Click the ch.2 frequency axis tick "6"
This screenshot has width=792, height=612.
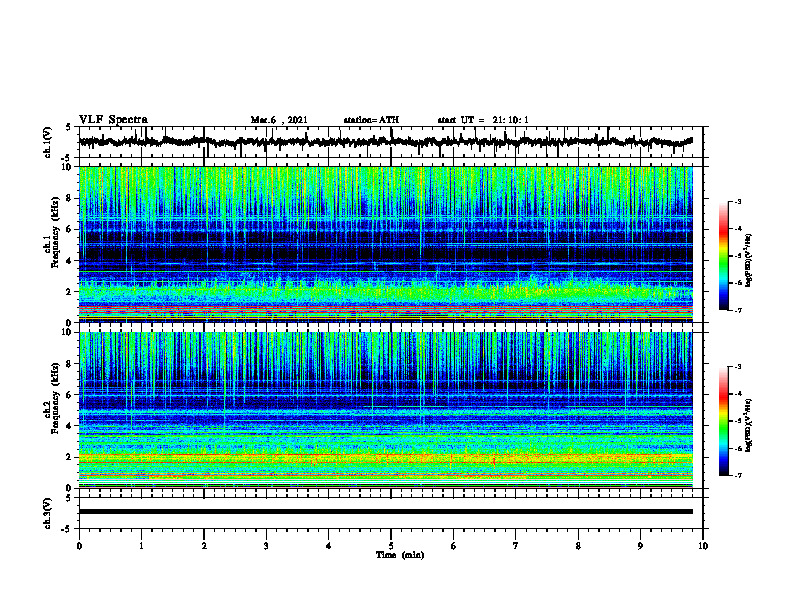[70, 395]
